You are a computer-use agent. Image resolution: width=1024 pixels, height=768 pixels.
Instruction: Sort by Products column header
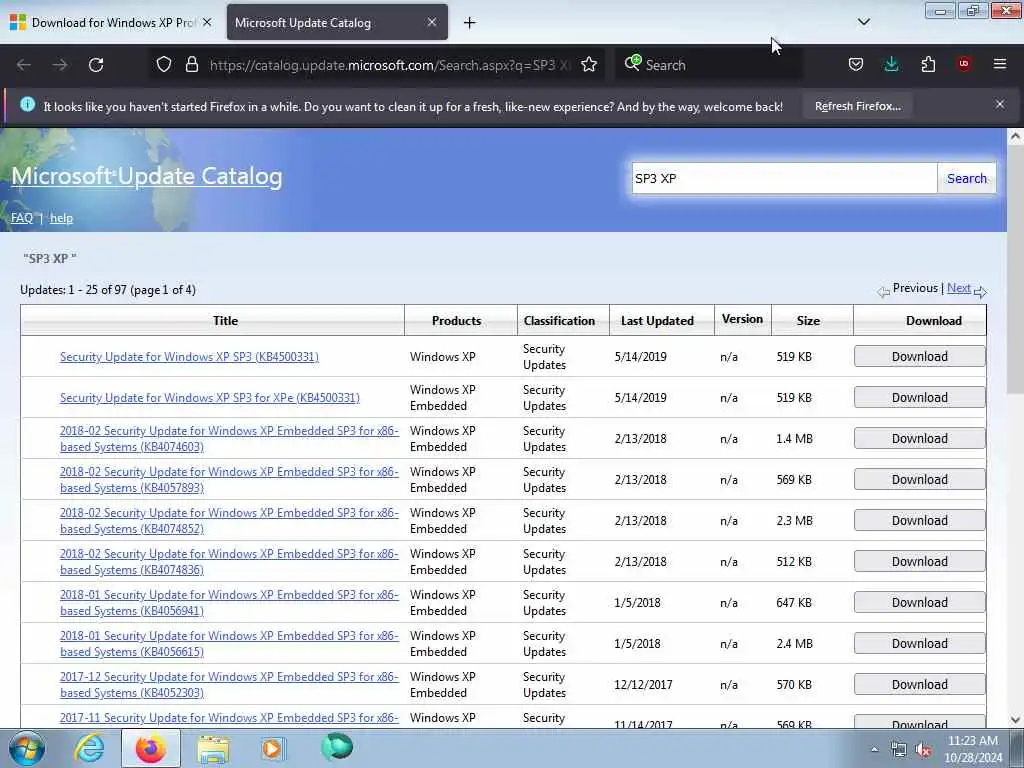point(456,321)
